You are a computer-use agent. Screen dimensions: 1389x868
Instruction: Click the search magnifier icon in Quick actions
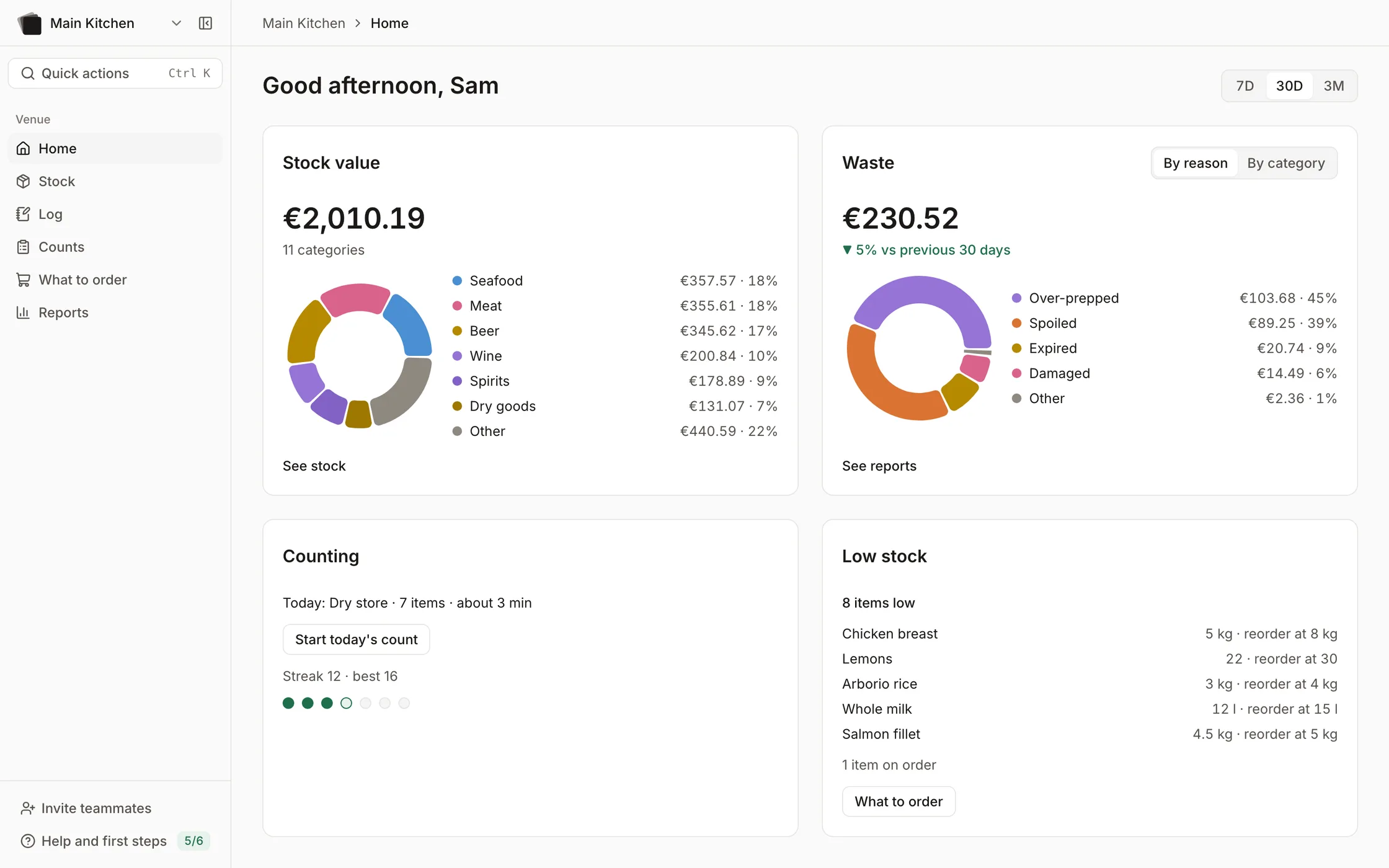coord(28,73)
